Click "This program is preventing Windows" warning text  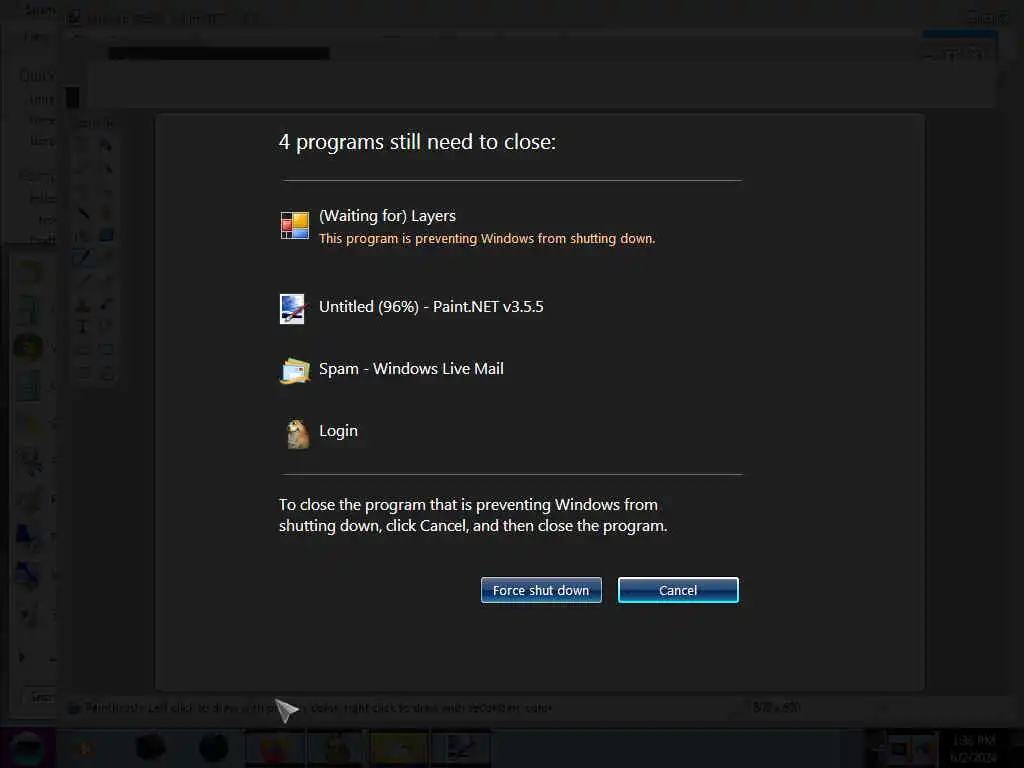(x=487, y=239)
